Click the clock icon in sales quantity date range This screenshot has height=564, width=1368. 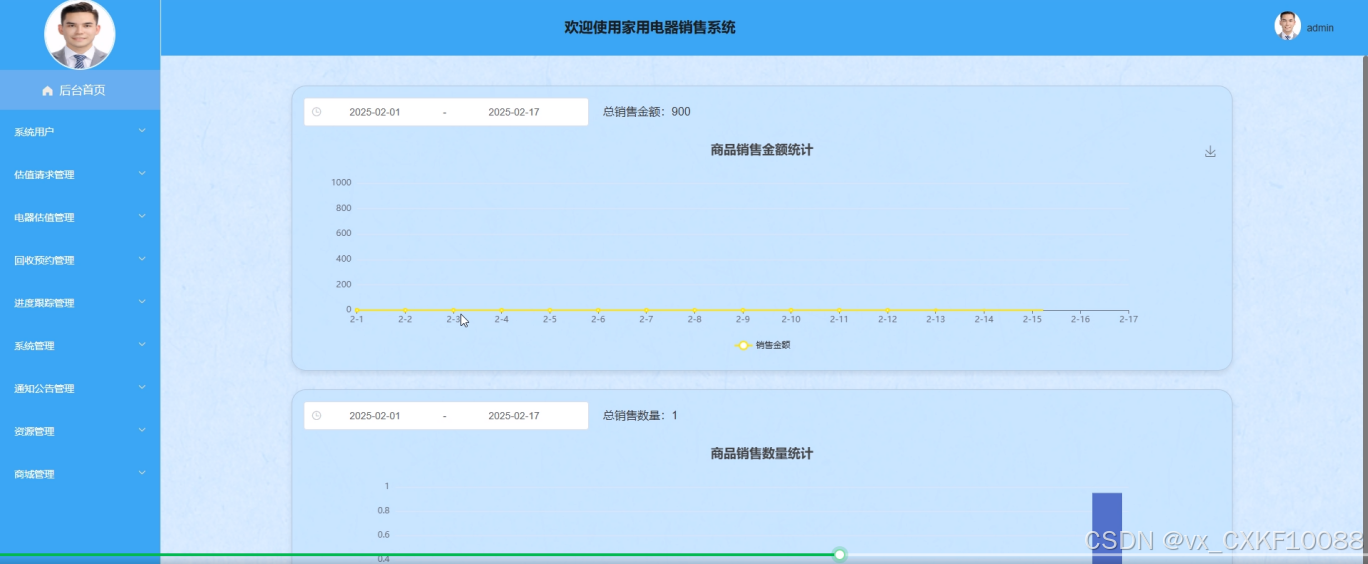click(317, 416)
